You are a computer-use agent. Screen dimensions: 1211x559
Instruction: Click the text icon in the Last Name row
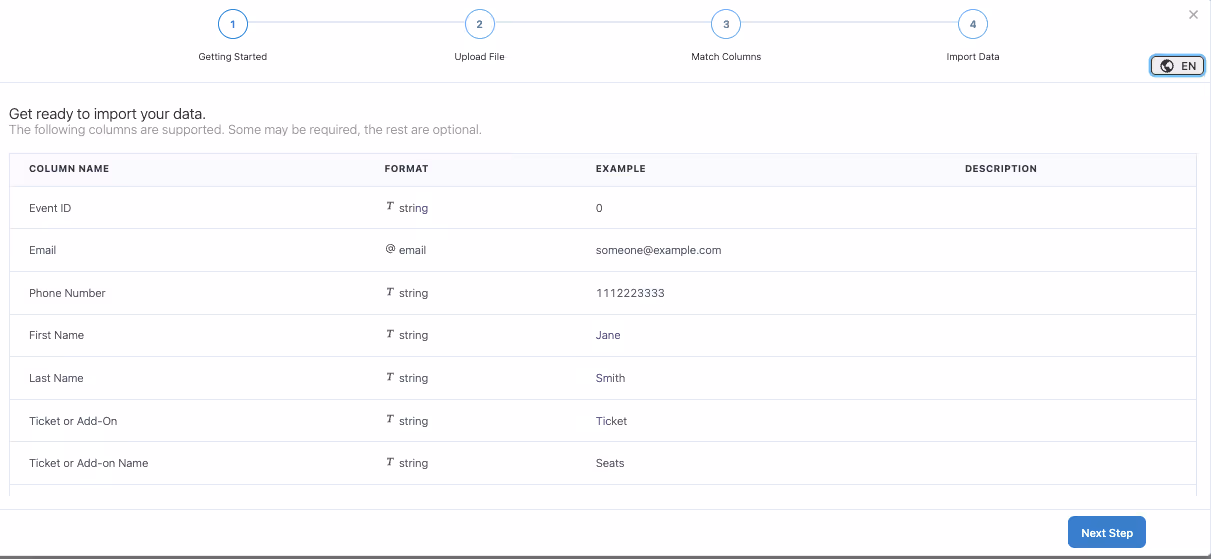pyautogui.click(x=390, y=377)
